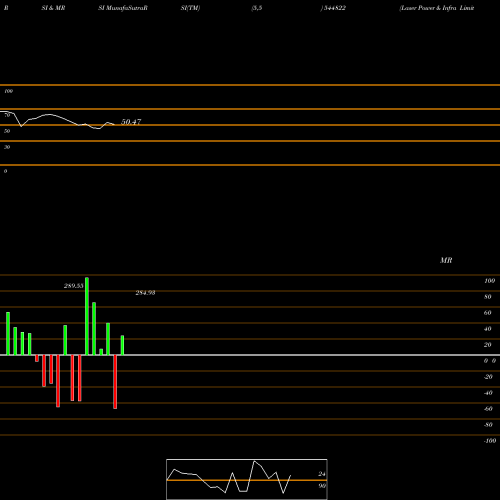Select the 289.55 bar value label
This screenshot has width=500, height=500.
pos(74,286)
